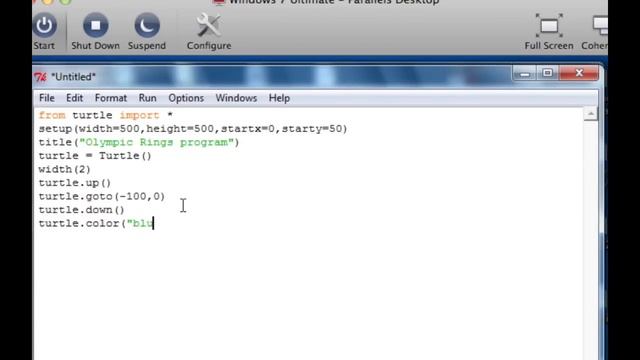Click the '*Untitled*' window title

(73, 77)
